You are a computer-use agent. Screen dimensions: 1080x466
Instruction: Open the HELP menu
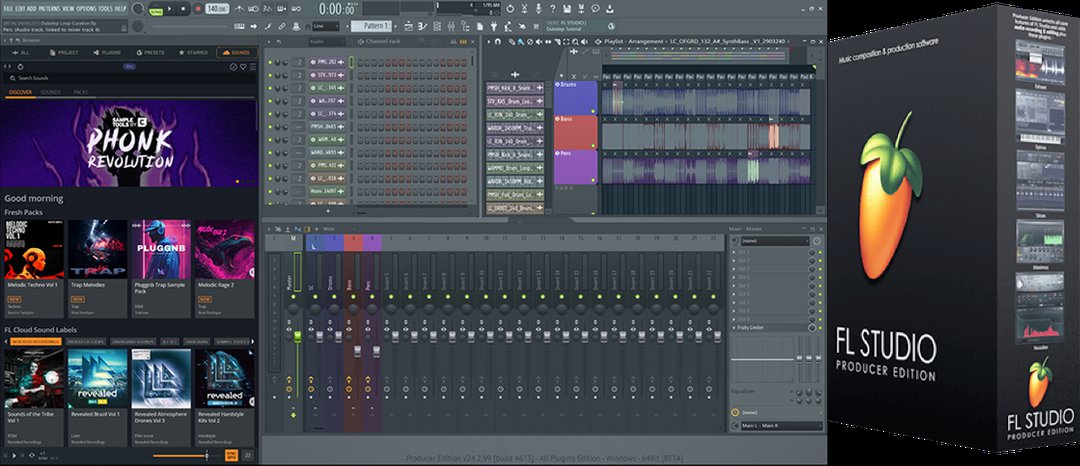[x=121, y=9]
